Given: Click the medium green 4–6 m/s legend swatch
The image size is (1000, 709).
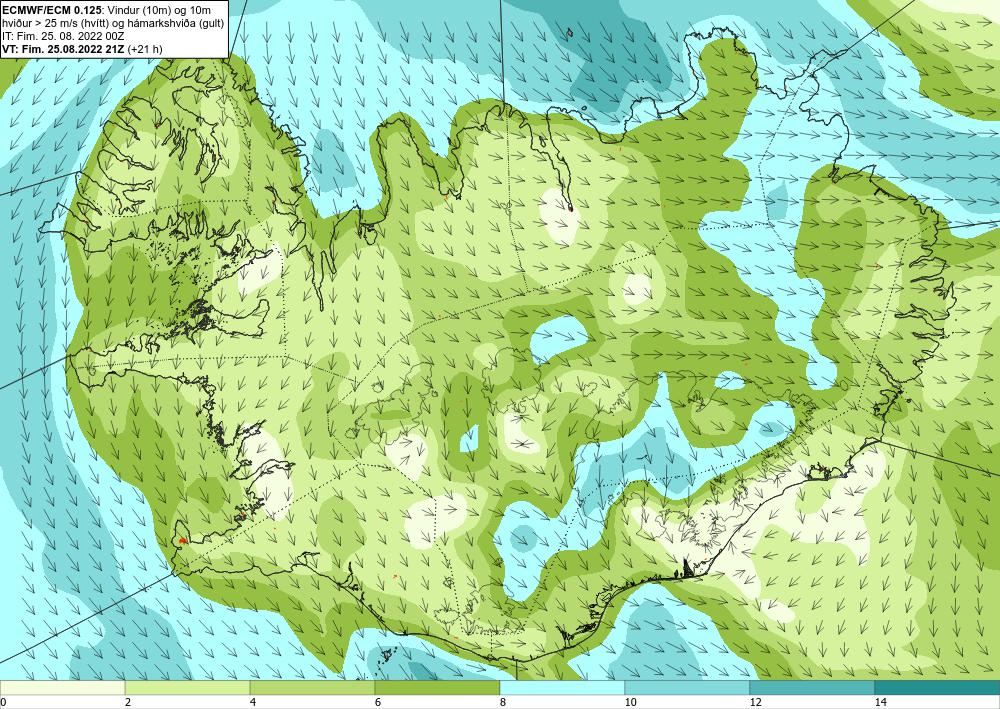Looking at the screenshot, I should click(x=312, y=688).
